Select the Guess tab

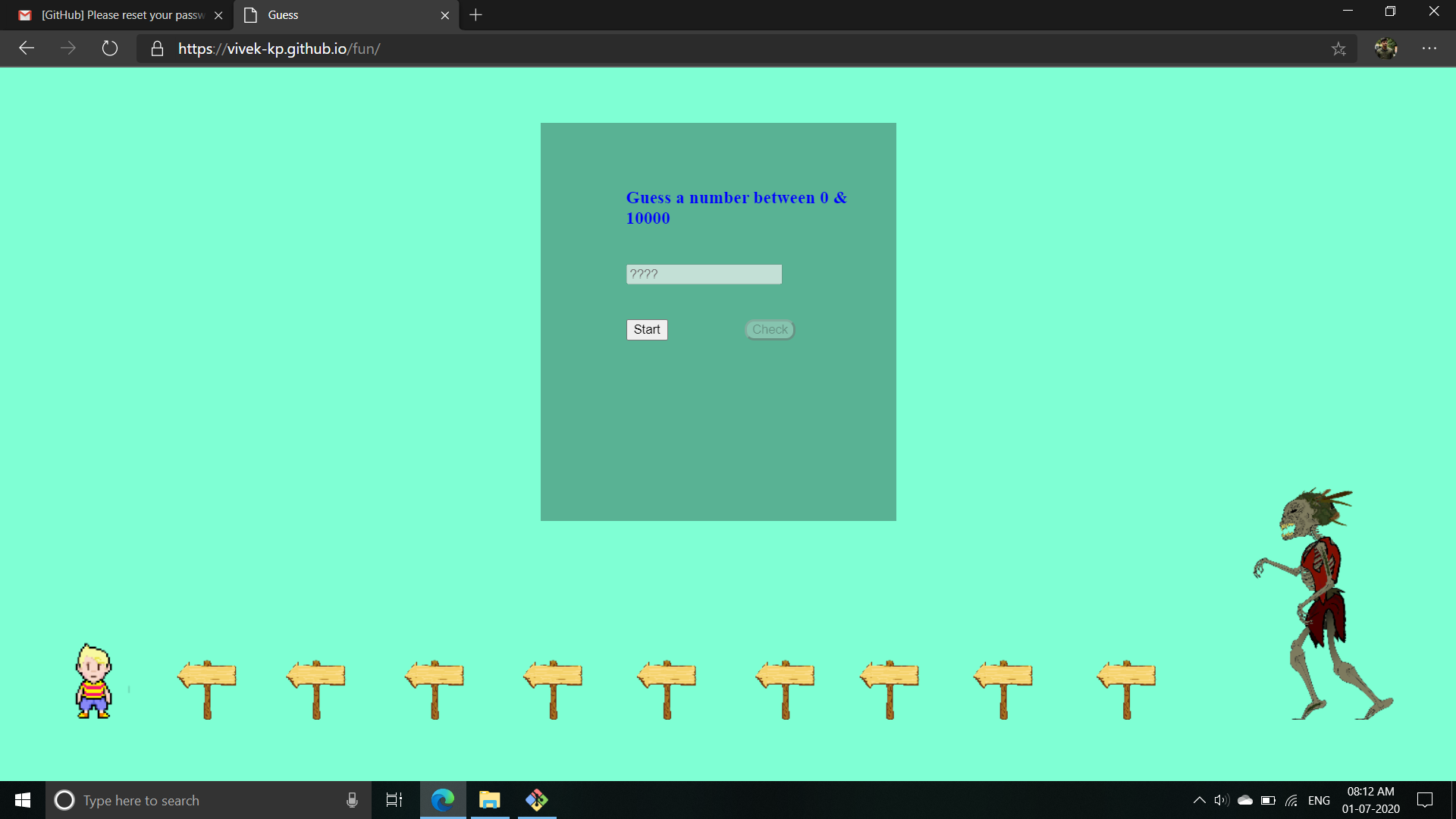tap(334, 15)
